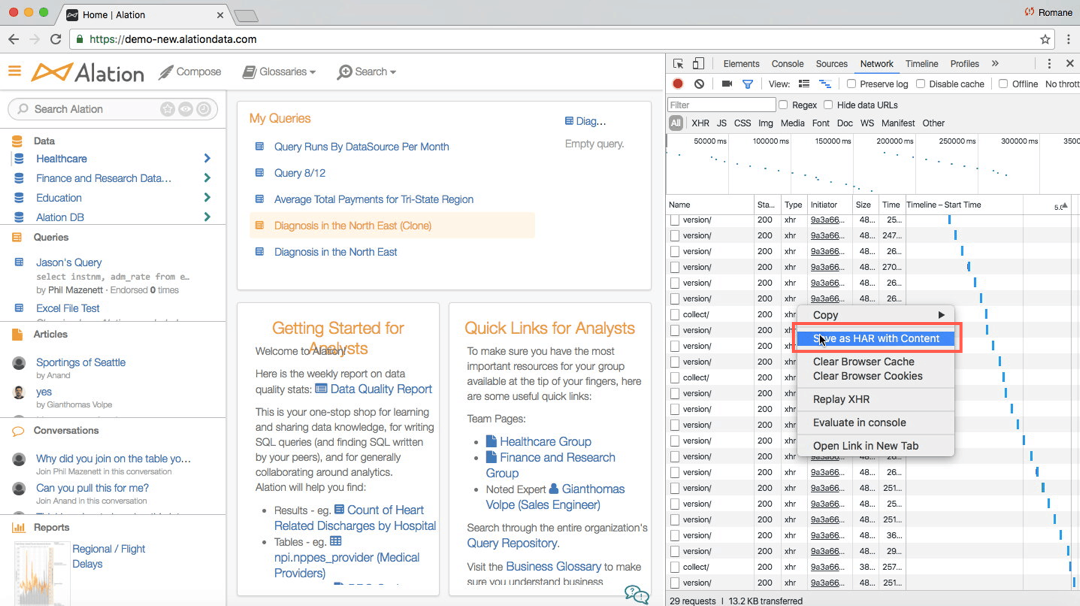
Task: Stop recording the network log (red dot)
Action: click(x=678, y=84)
